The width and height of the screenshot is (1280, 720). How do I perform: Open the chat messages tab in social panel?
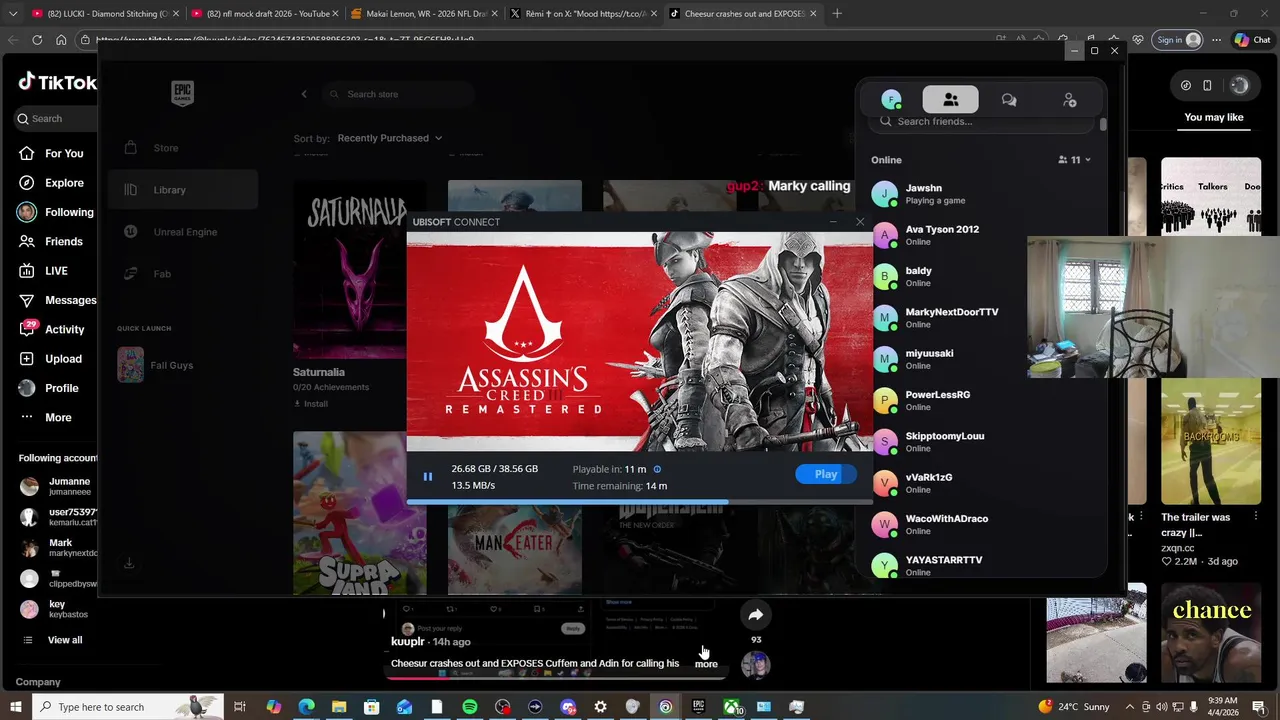click(x=1009, y=100)
